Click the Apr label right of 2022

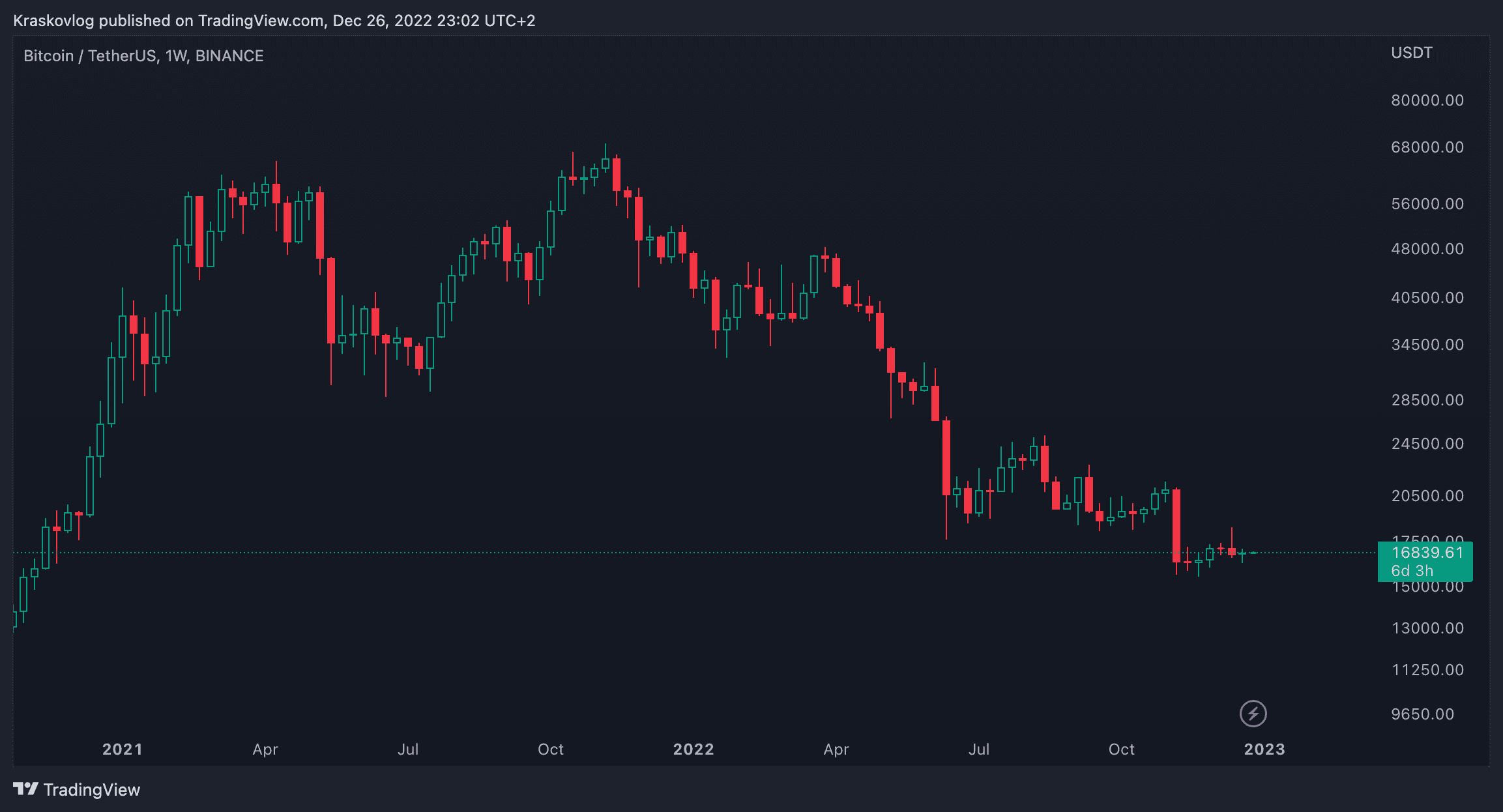tap(836, 749)
